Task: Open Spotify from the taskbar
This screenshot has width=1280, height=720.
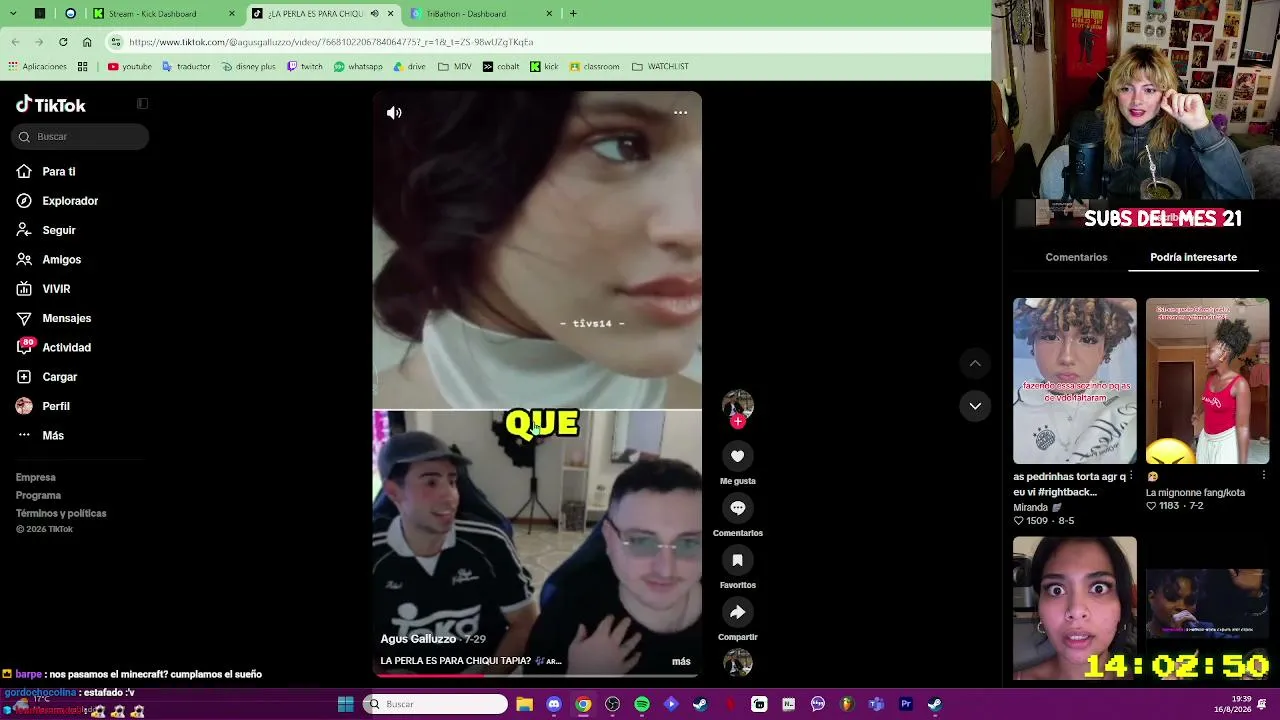Action: pos(642,704)
